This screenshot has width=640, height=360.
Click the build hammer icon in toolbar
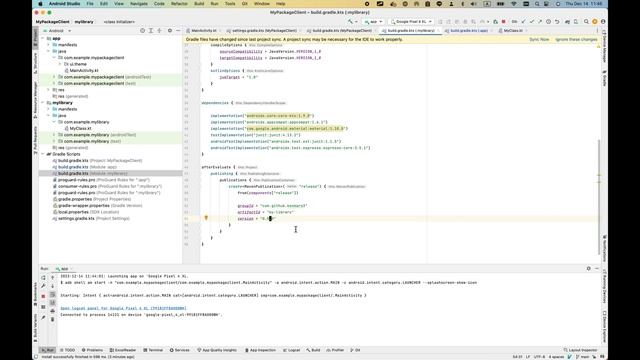351,22
